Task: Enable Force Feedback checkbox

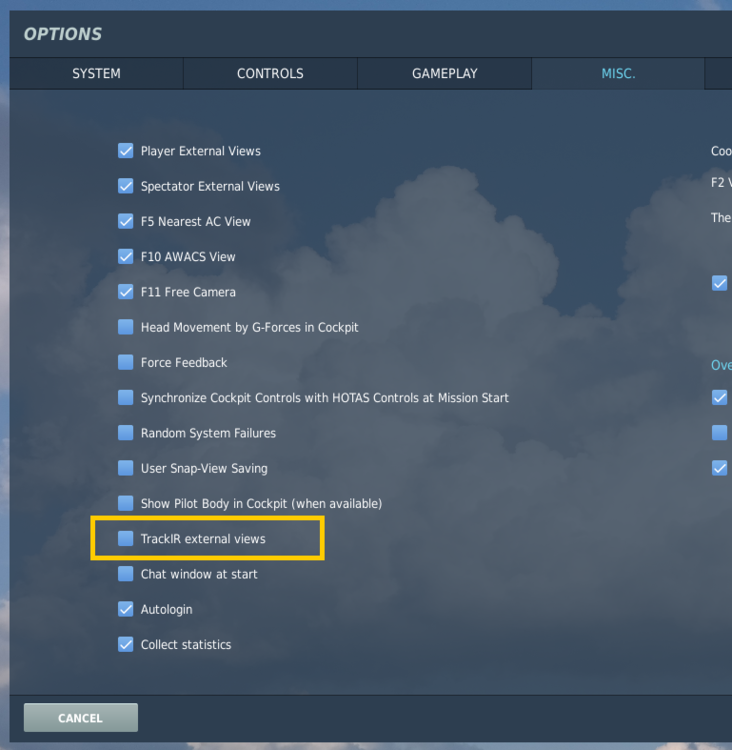Action: 126,362
